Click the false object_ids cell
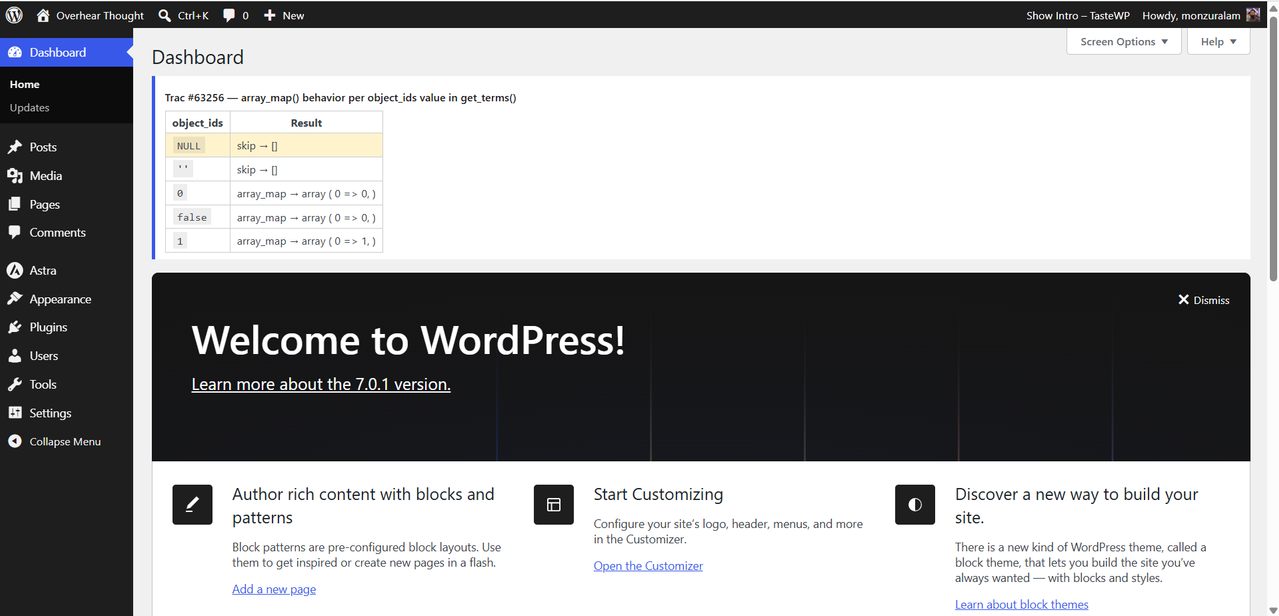Screen dimensions: 1279x616 (x=198, y=217)
